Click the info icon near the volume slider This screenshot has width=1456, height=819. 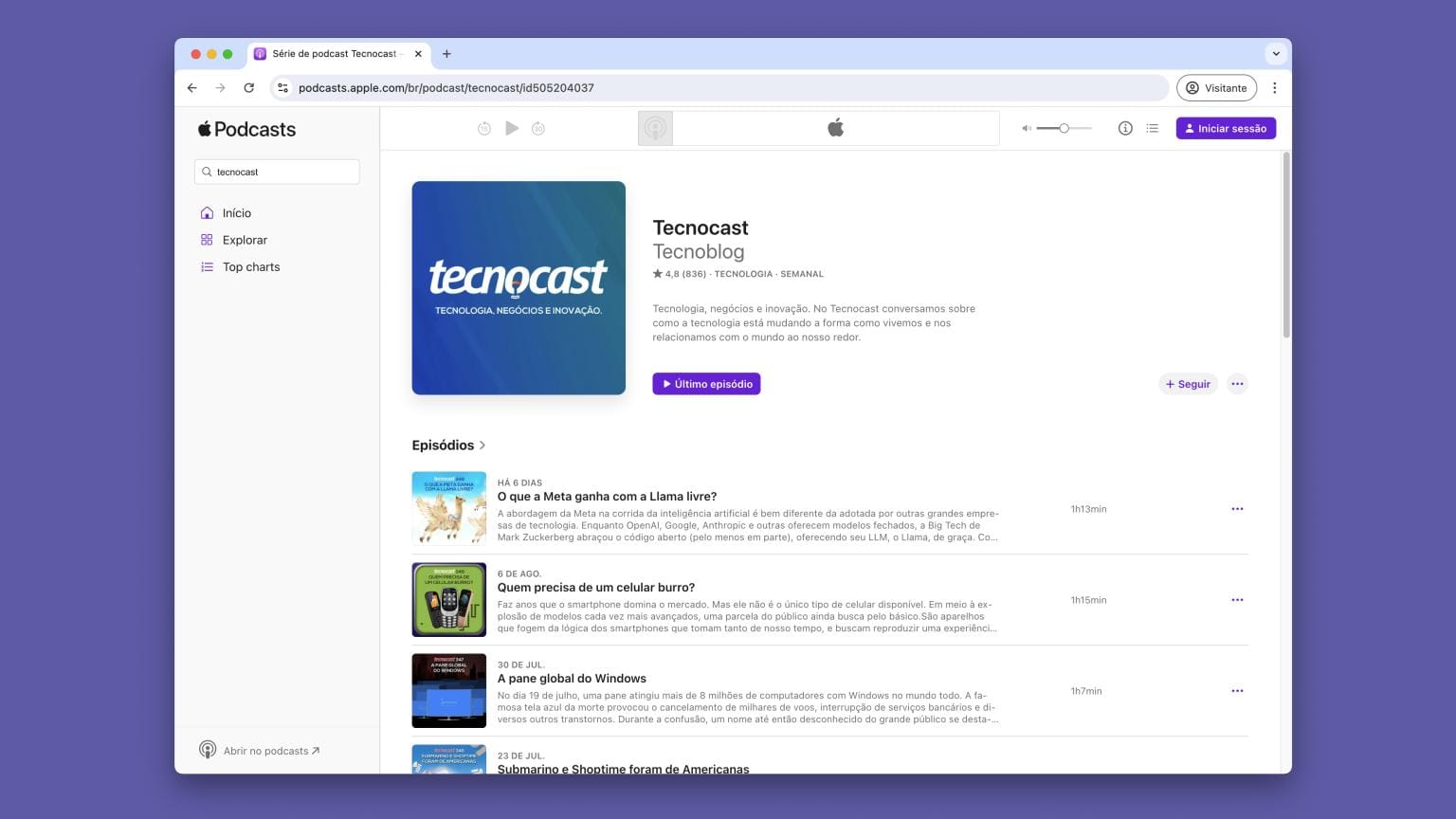point(1125,128)
